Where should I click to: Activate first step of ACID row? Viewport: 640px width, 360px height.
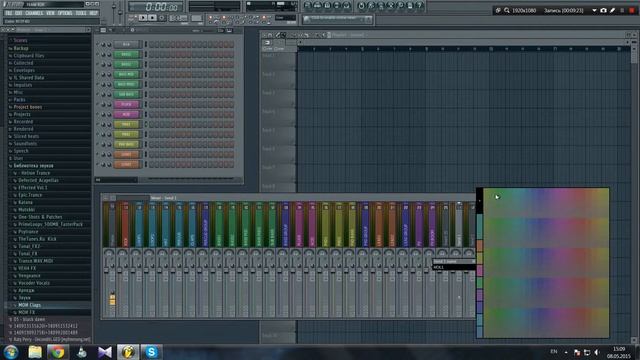click(x=151, y=114)
